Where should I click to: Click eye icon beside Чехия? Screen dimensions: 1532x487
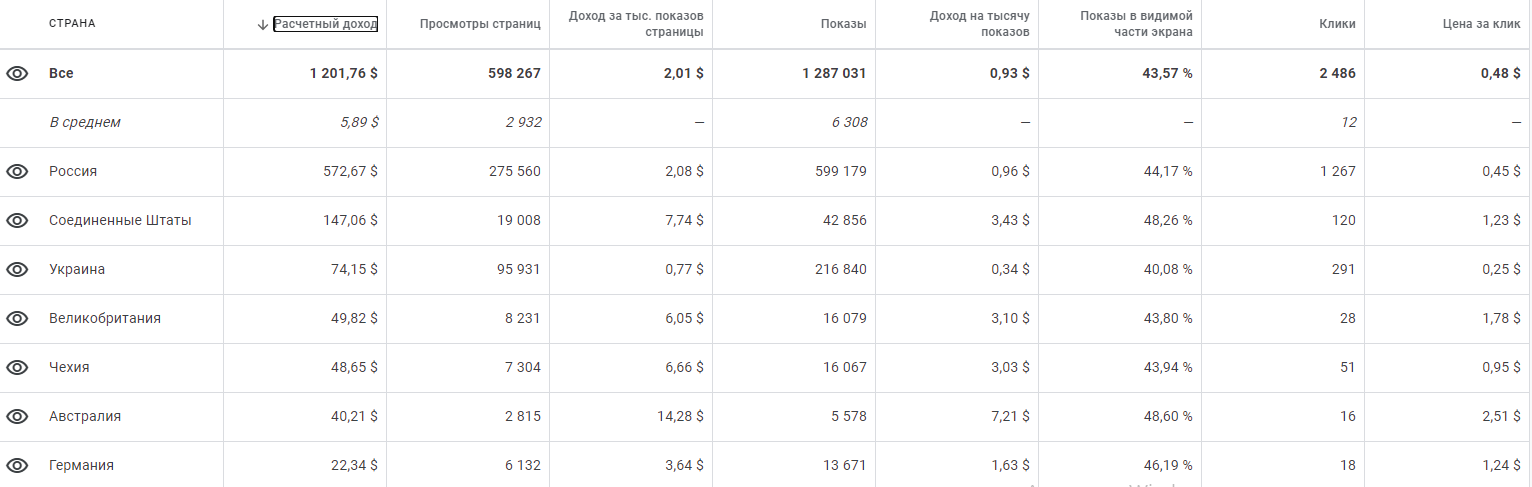point(17,367)
